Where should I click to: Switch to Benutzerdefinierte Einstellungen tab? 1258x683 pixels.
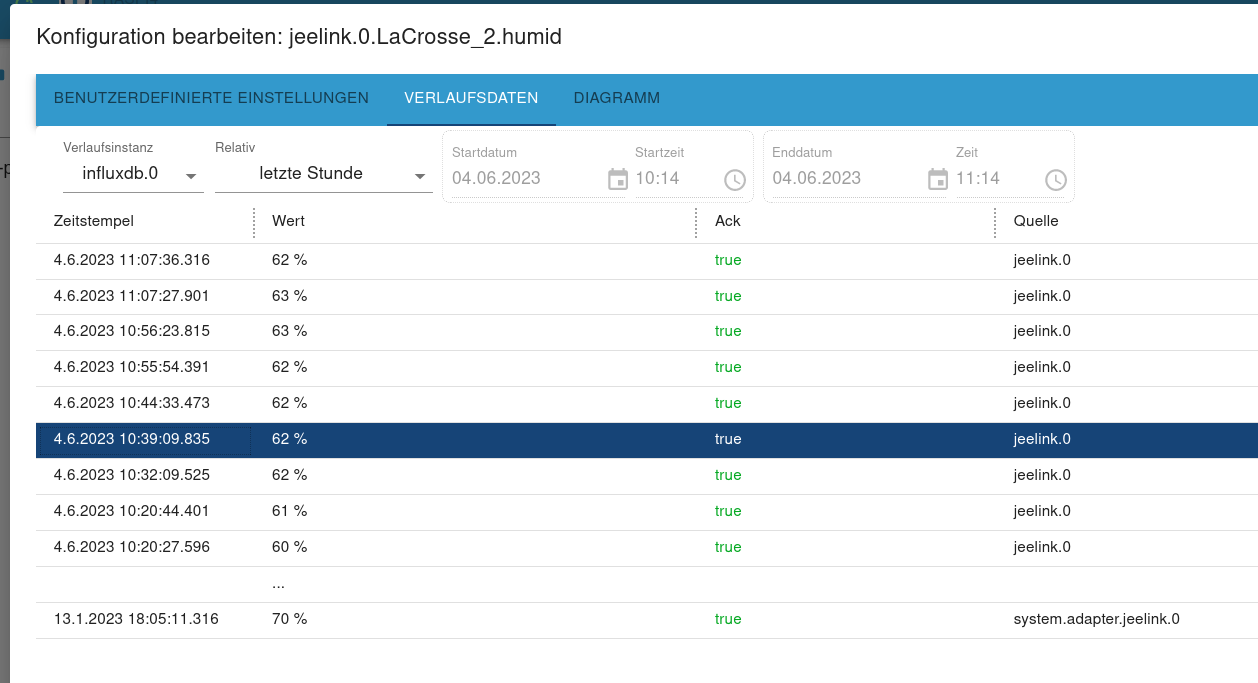coord(211,98)
